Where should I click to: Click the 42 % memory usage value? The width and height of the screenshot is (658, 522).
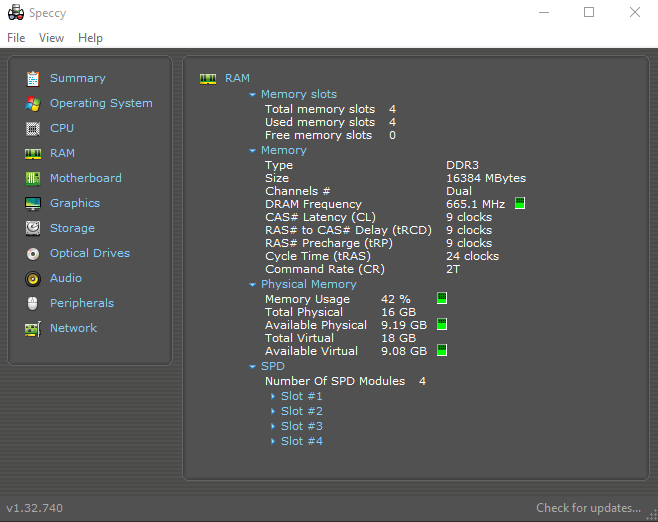pyautogui.click(x=395, y=299)
